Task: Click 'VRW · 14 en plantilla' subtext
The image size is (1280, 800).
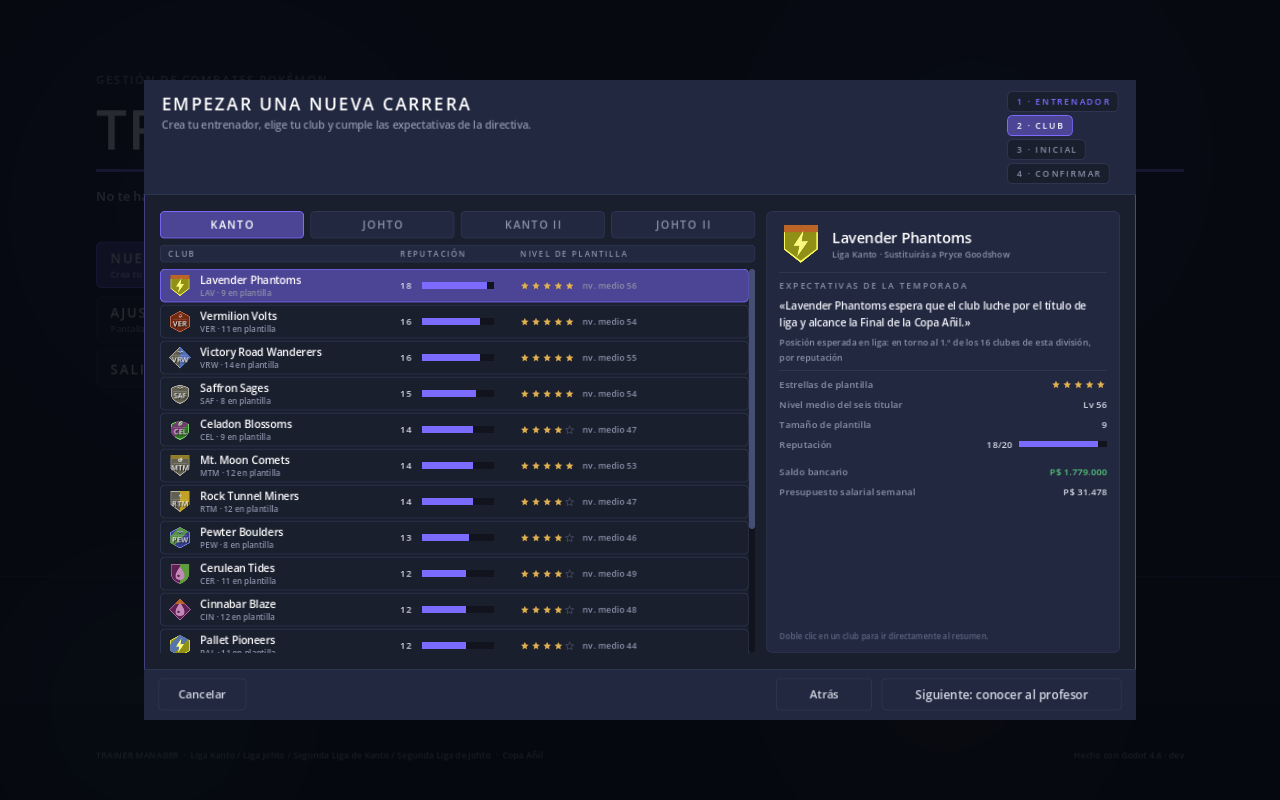Action: coord(239,365)
